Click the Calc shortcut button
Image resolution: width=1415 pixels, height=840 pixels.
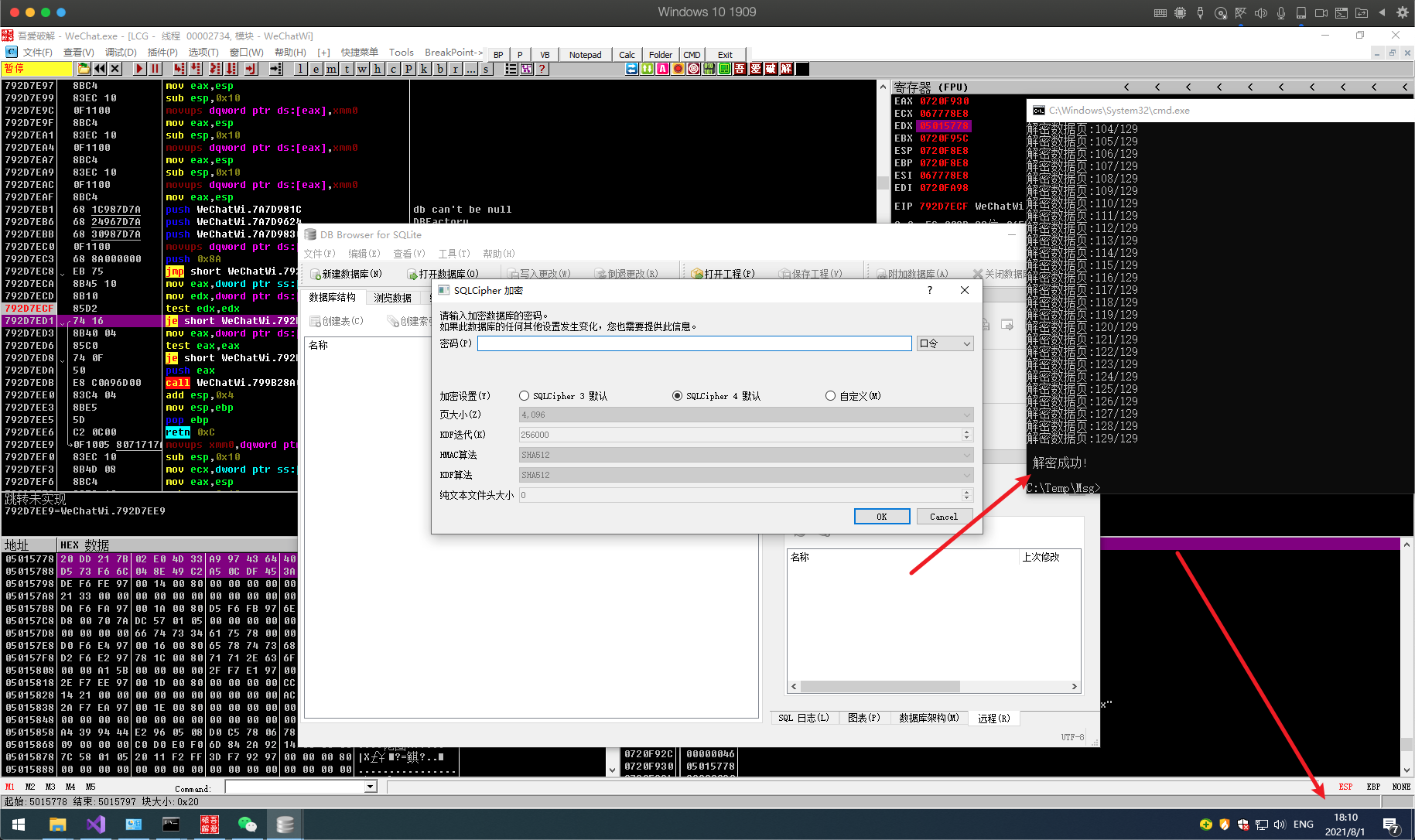(x=627, y=55)
